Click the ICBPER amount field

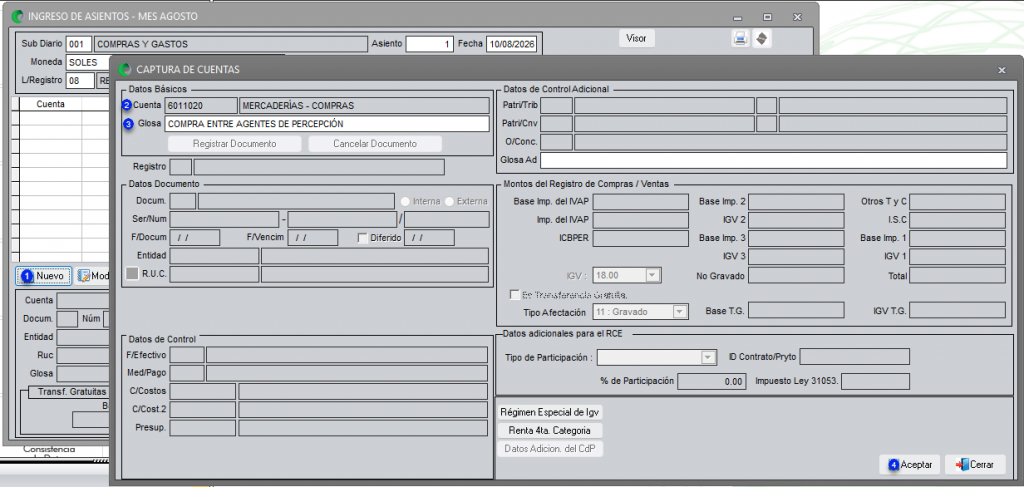pyautogui.click(x=641, y=238)
